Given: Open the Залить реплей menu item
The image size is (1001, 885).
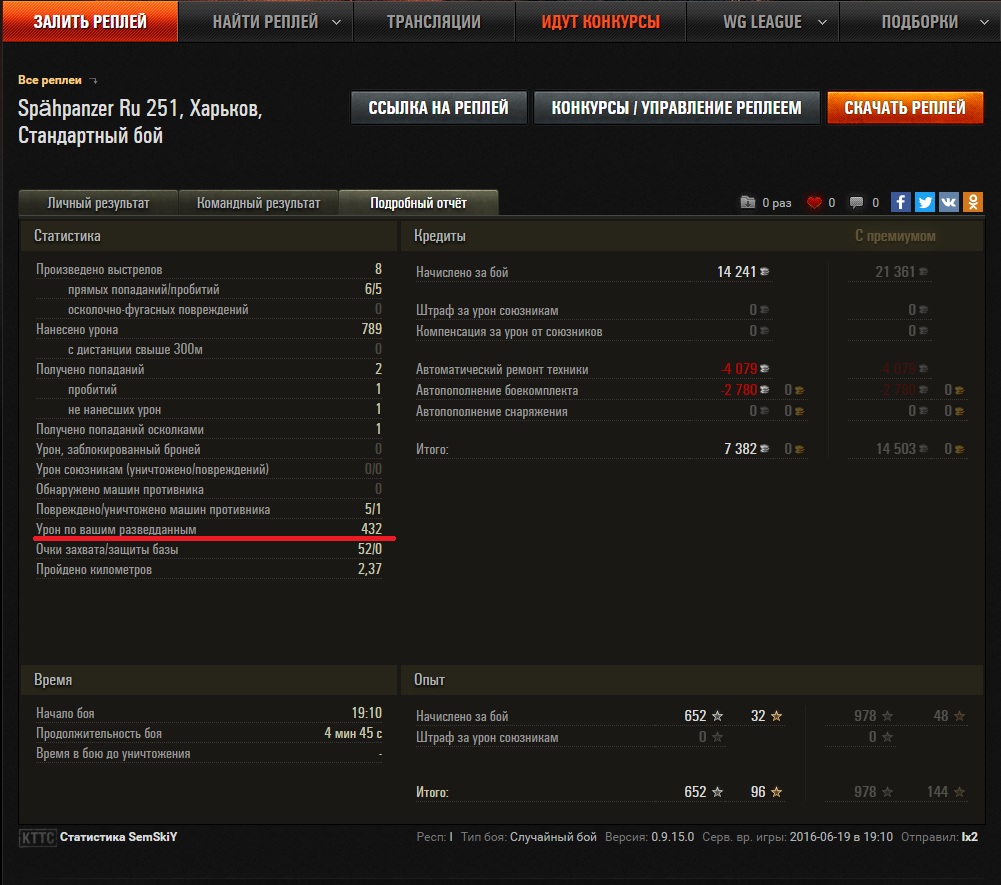Looking at the screenshot, I should tap(90, 22).
